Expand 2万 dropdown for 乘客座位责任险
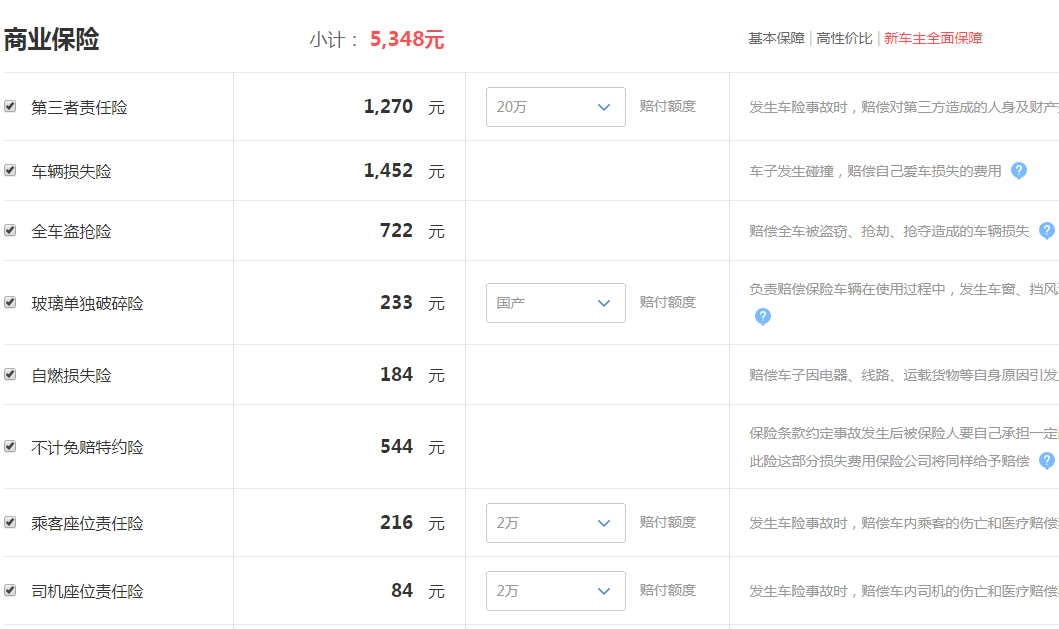Viewport: 1059px width, 629px height. [x=555, y=523]
